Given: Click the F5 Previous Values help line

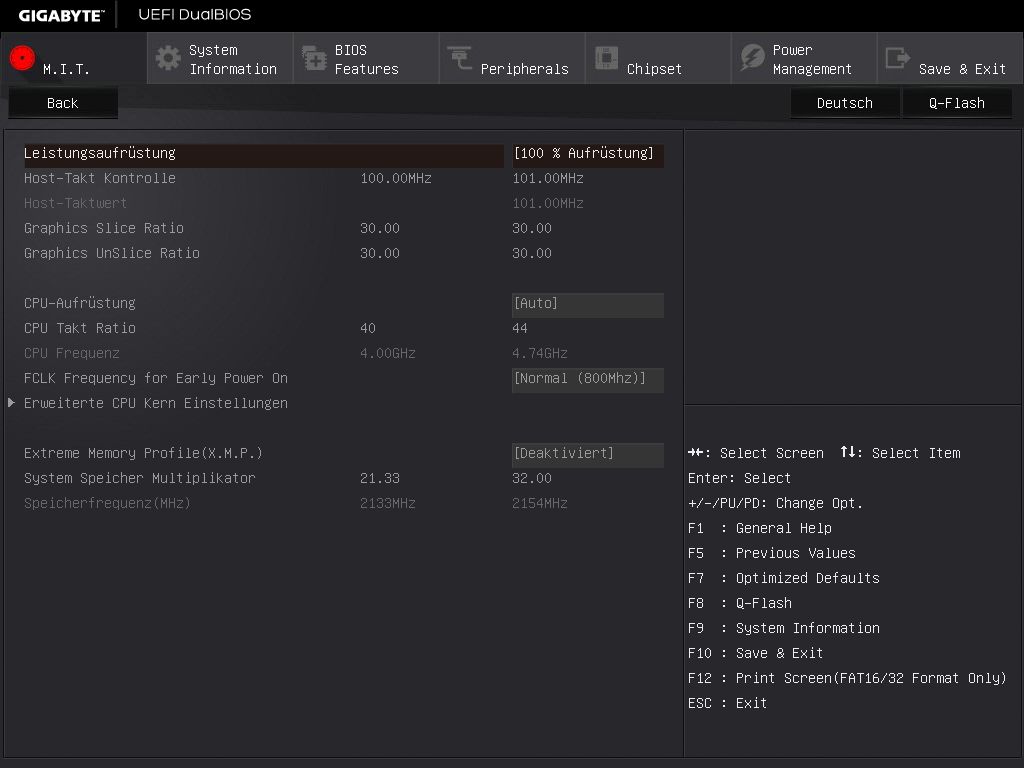Looking at the screenshot, I should click(772, 554).
